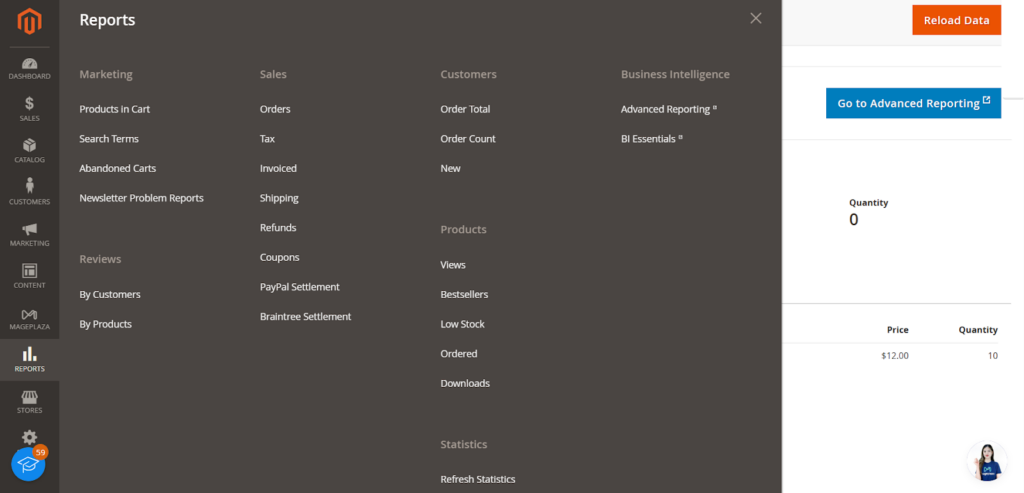The image size is (1024, 493).
Task: Open the Dashboard sidebar icon
Action: point(29,68)
